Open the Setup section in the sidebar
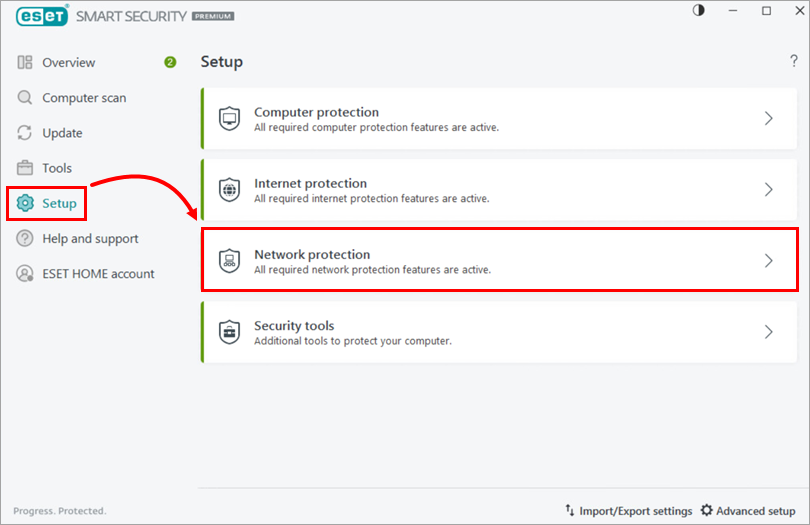Viewport: 810px width, 525px height. (59, 204)
